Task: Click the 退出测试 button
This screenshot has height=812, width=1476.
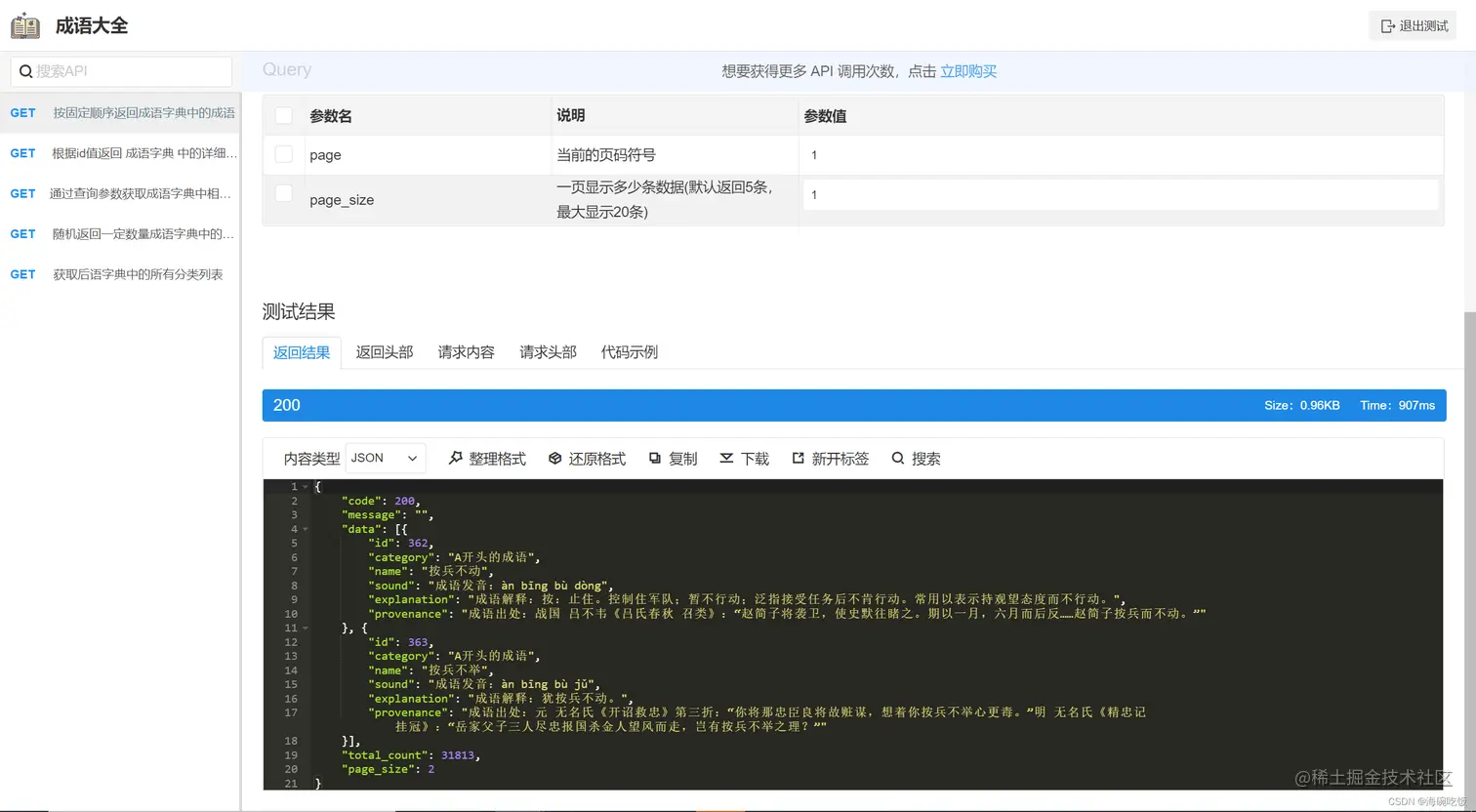Action: [x=1413, y=26]
